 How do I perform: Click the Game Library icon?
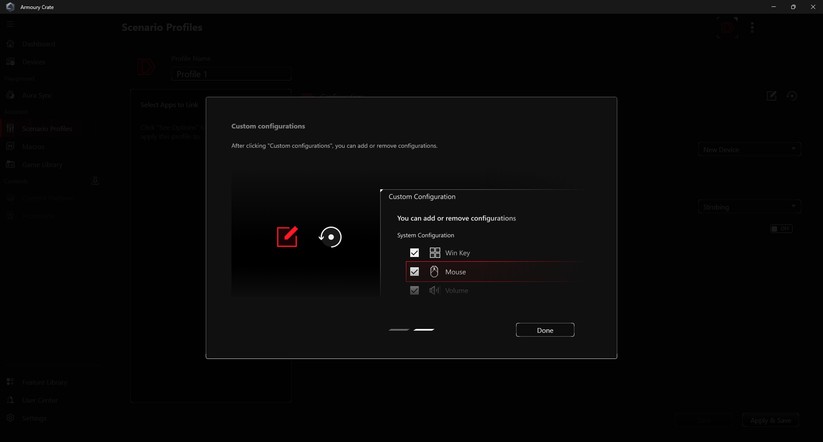pos(10,164)
